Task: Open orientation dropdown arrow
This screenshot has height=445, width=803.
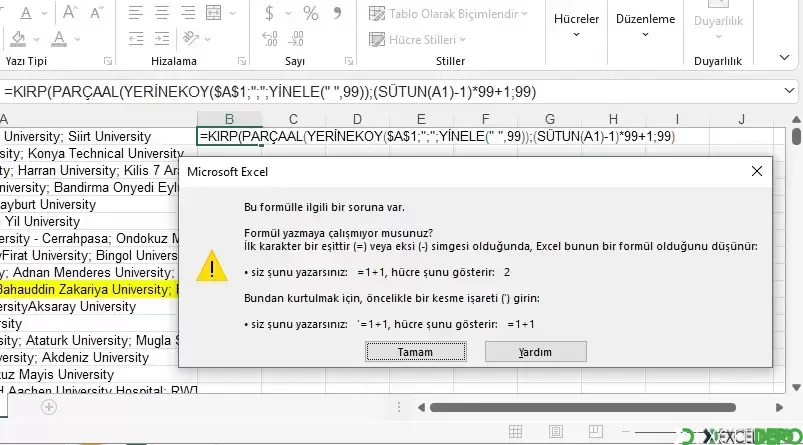Action: click(207, 39)
